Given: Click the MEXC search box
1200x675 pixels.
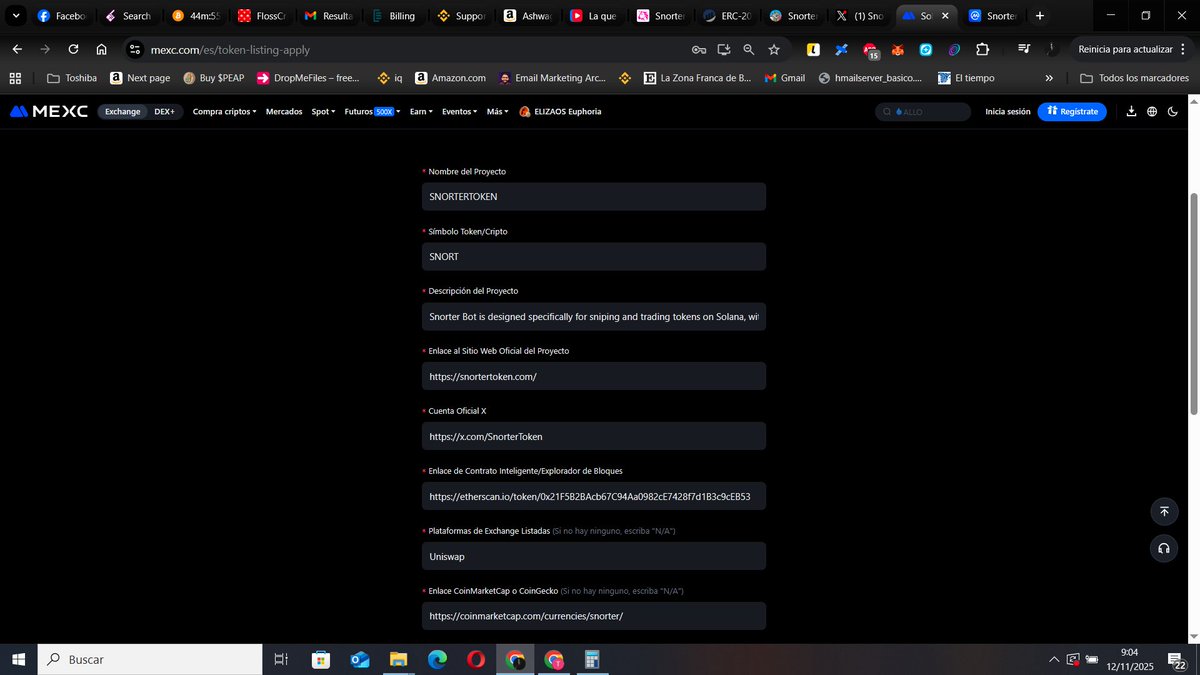Looking at the screenshot, I should pyautogui.click(x=922, y=112).
